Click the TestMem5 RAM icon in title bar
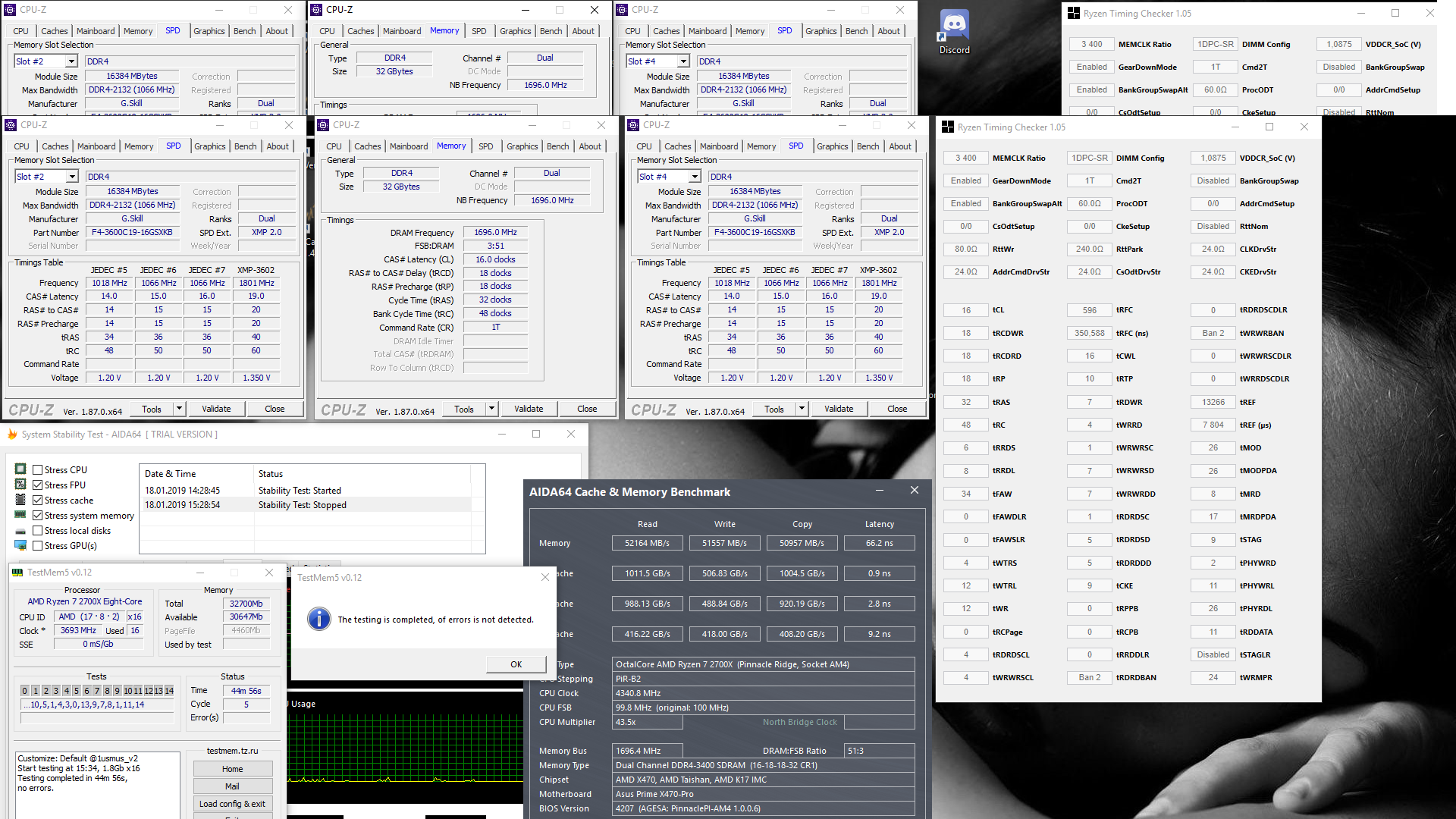Screen dimensions: 1456x819 coord(17,573)
